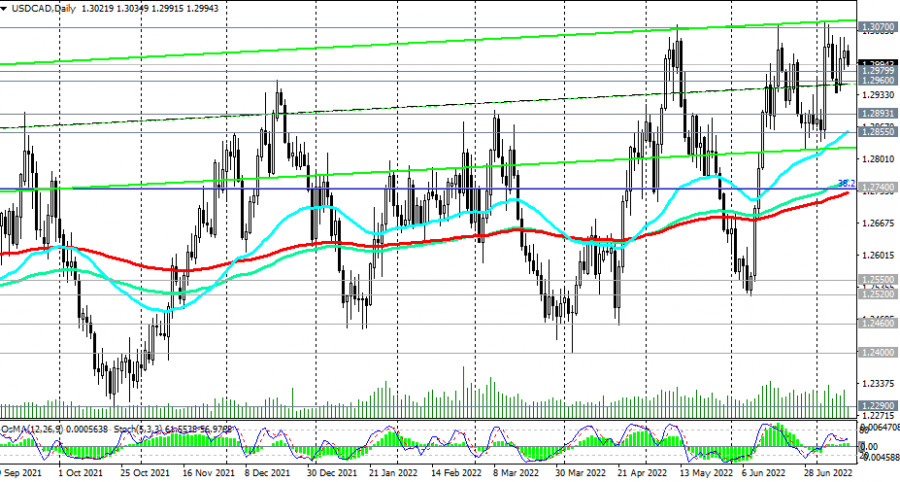
Task: Click the USDCAD,Daily chart title
Action: point(43,9)
